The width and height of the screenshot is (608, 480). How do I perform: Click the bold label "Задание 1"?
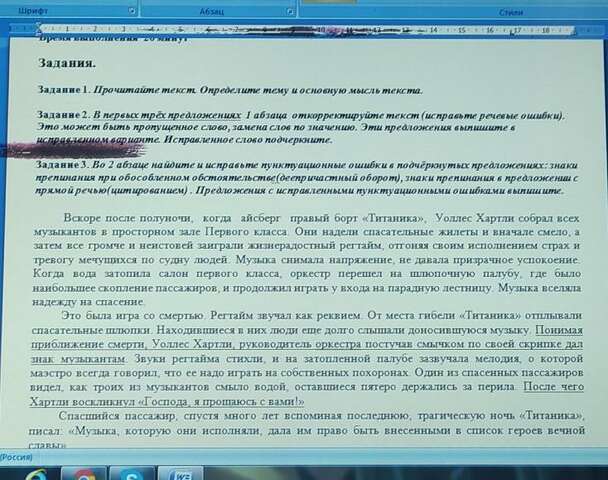pos(64,90)
